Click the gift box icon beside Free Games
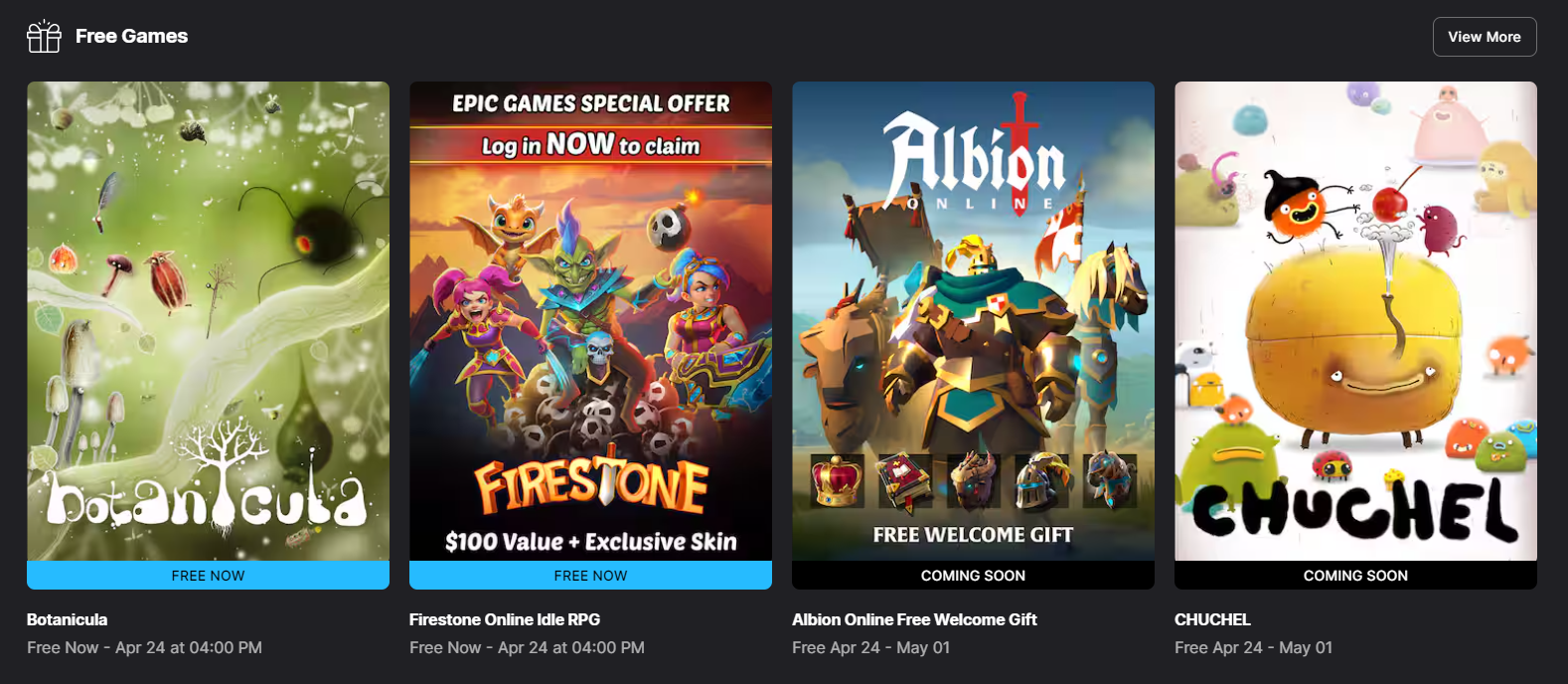This screenshot has width=1568, height=684. [44, 36]
